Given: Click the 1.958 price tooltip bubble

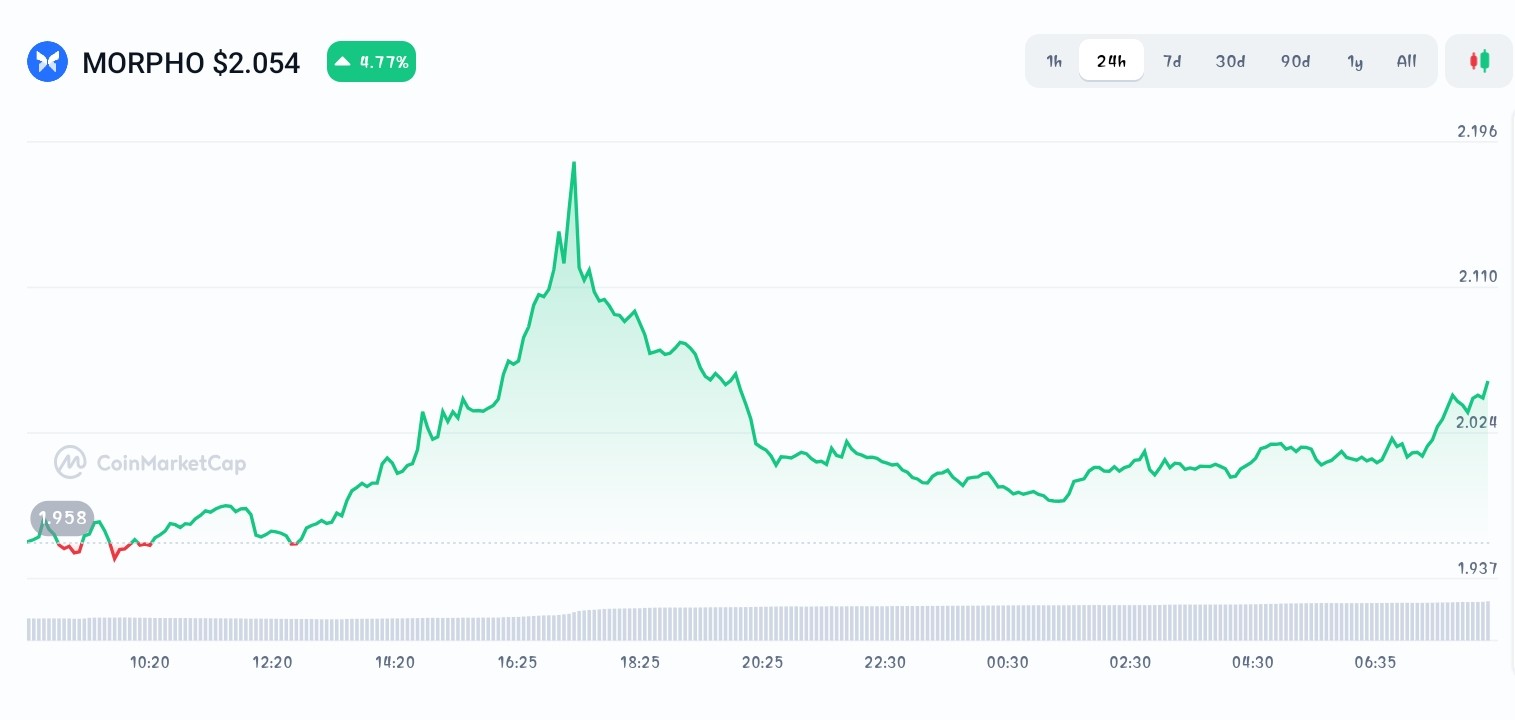Looking at the screenshot, I should point(62,518).
